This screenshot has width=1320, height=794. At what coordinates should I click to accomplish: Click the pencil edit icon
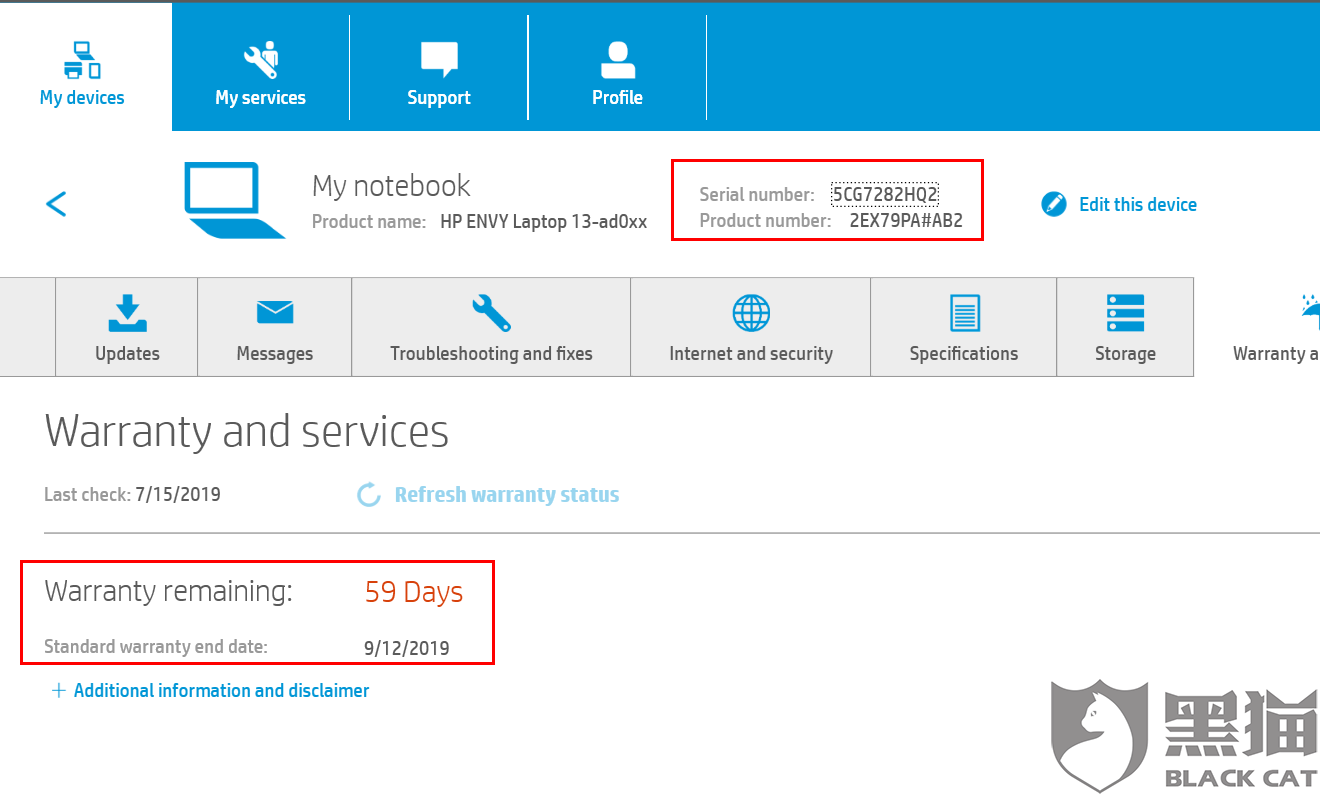click(1054, 204)
